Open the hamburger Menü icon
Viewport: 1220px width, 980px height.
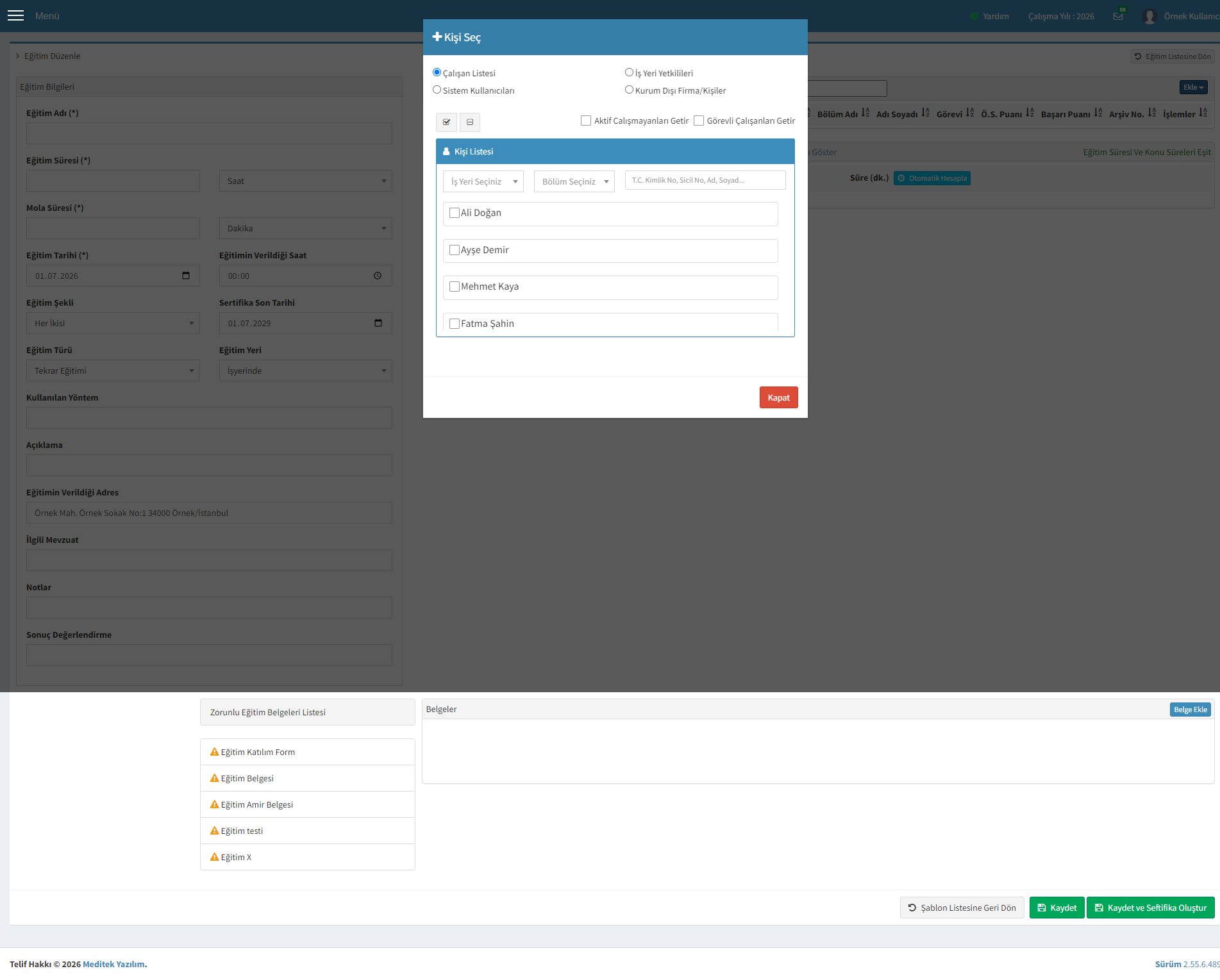[x=15, y=15]
